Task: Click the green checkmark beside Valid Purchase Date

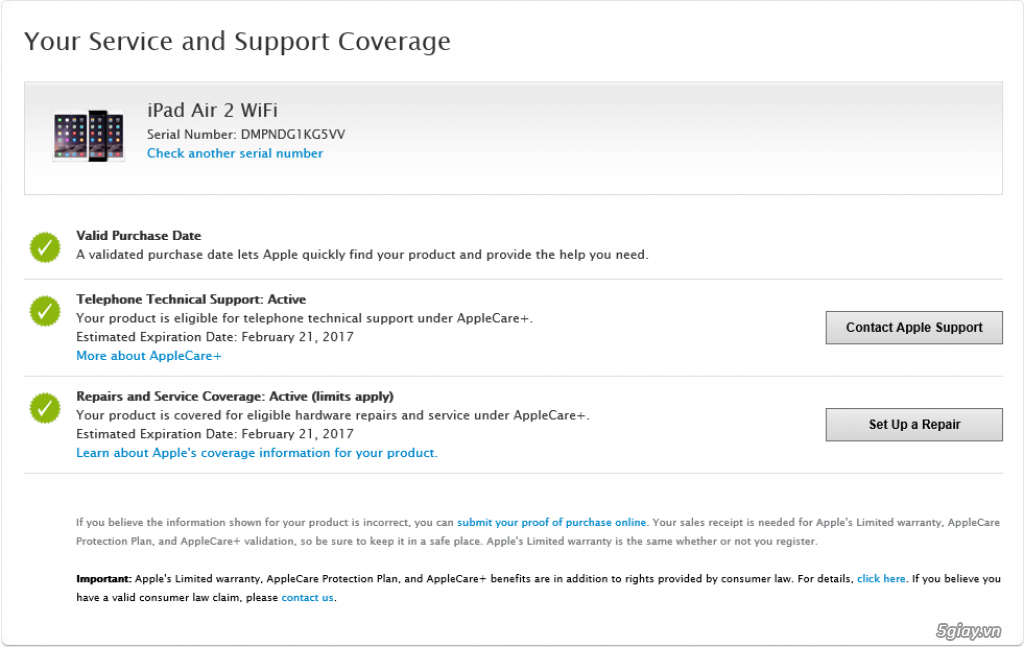Action: pyautogui.click(x=44, y=247)
